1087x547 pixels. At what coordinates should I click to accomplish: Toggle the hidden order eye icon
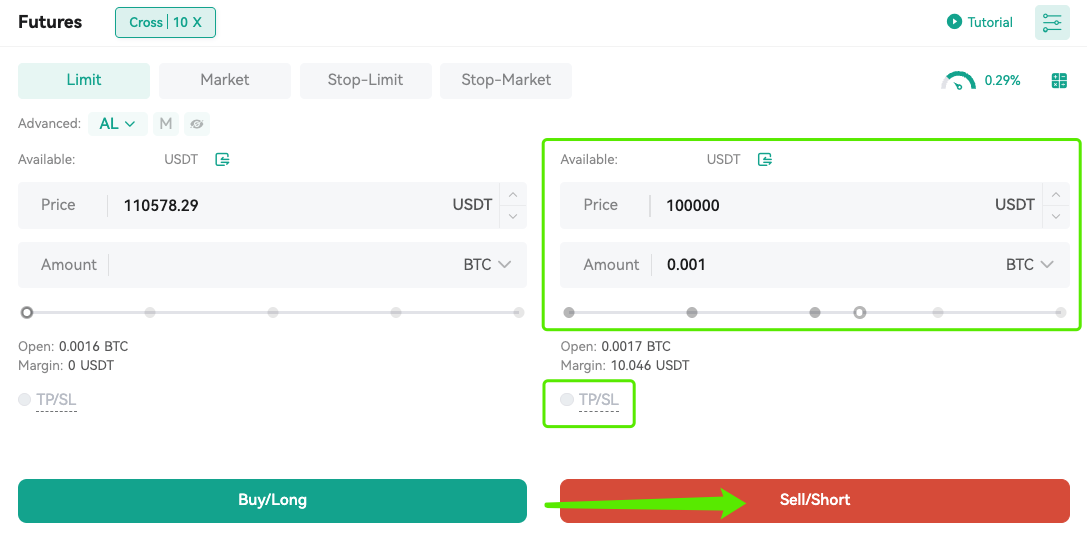[197, 123]
